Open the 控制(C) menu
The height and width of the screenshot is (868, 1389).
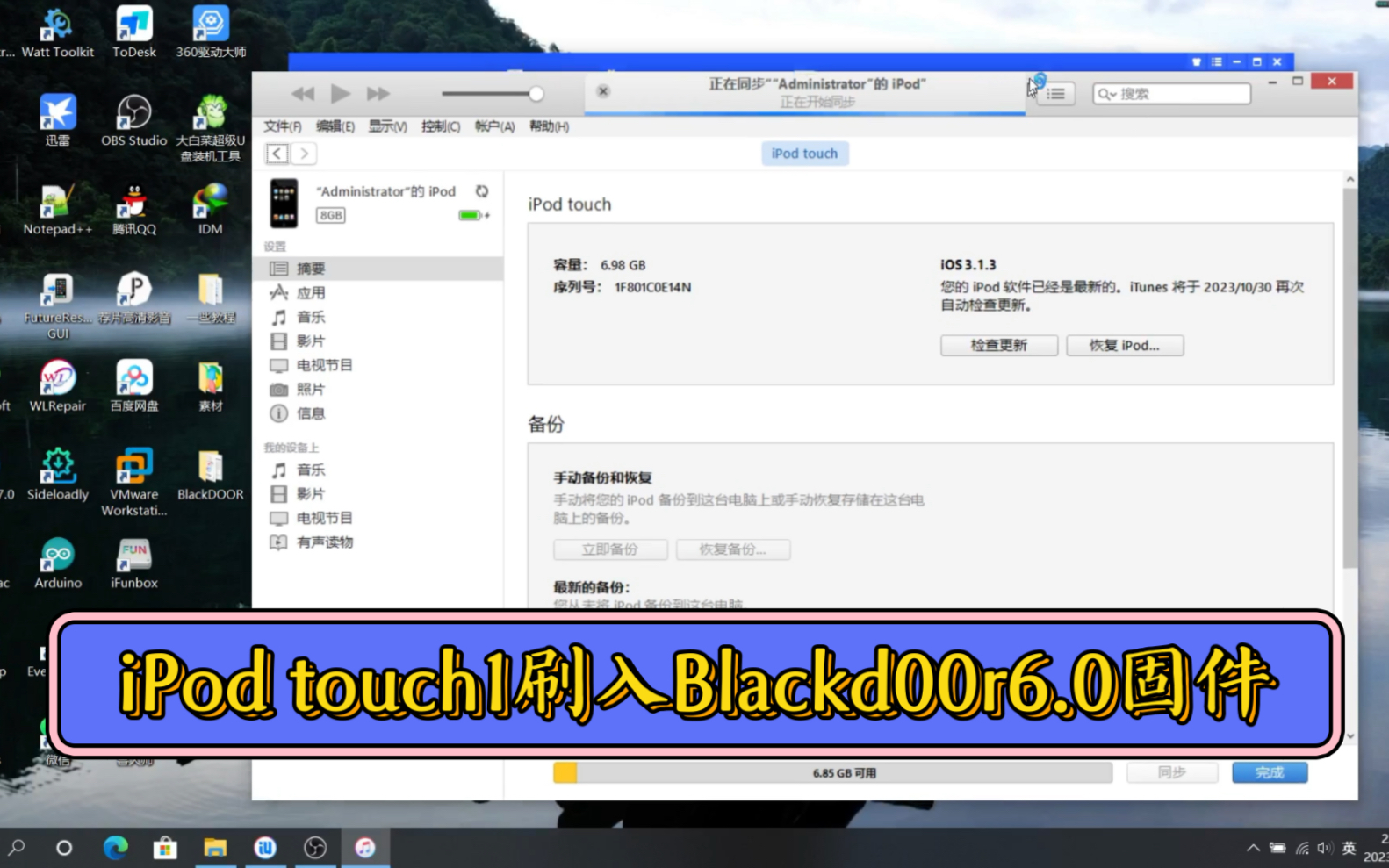(x=441, y=126)
